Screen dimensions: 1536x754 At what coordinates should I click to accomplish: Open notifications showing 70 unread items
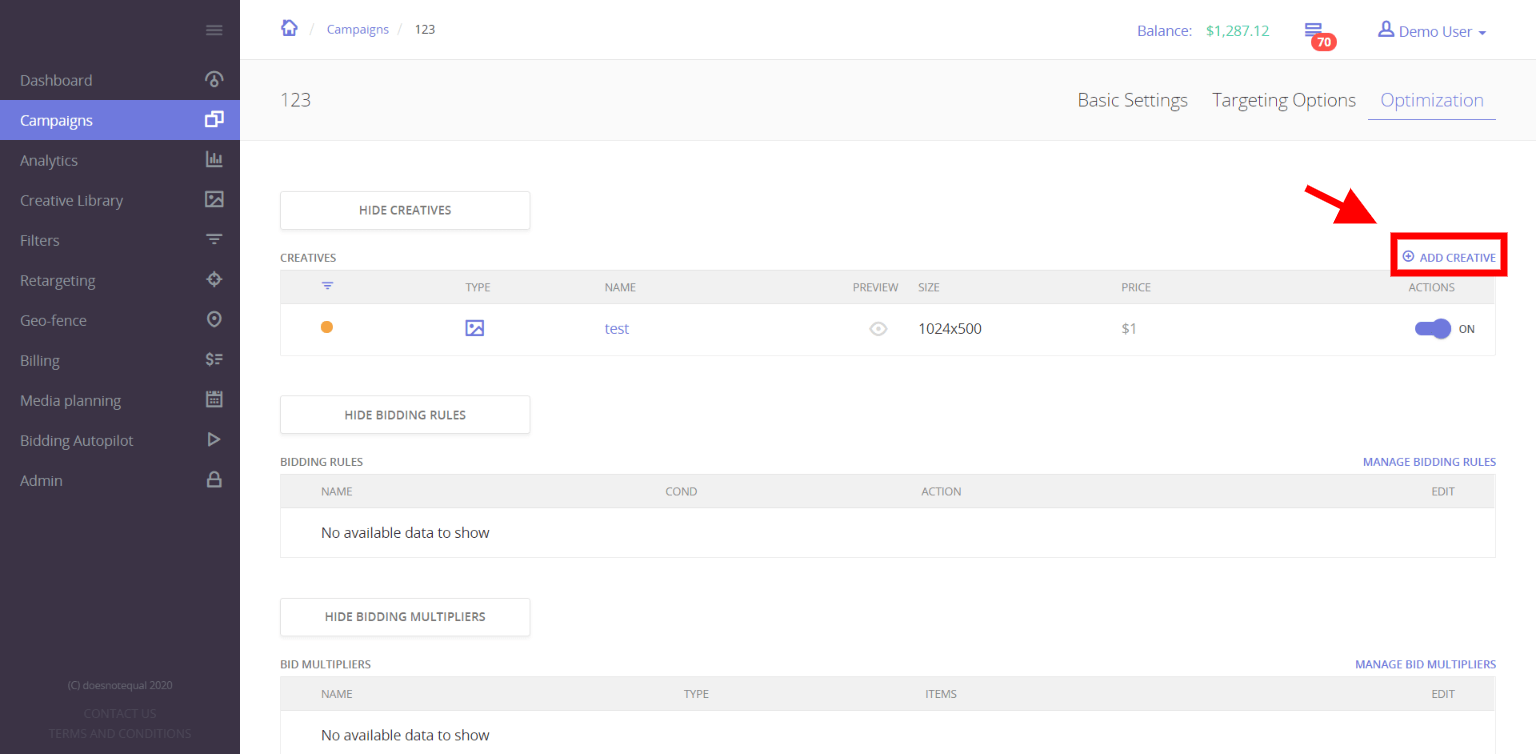pos(1313,31)
